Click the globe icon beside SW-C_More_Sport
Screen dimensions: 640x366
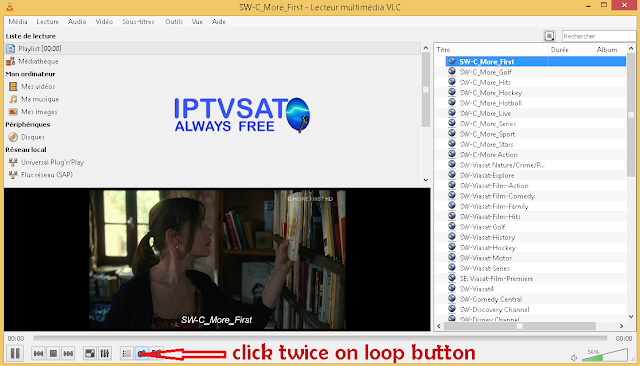pos(451,133)
